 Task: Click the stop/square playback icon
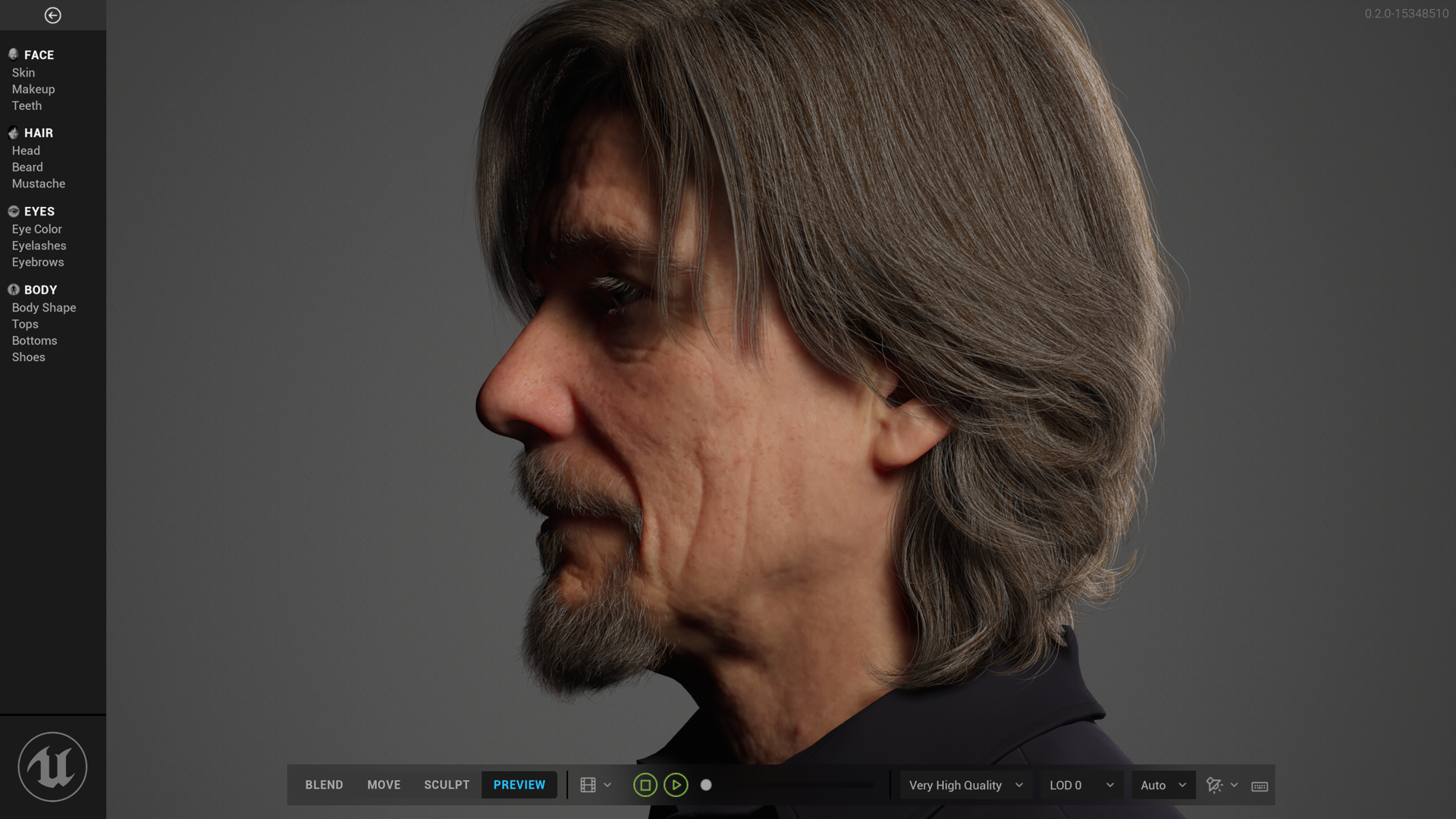644,785
